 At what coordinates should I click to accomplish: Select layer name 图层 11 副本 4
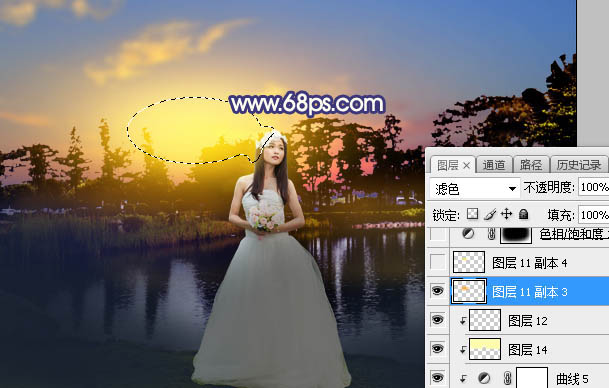[530, 263]
